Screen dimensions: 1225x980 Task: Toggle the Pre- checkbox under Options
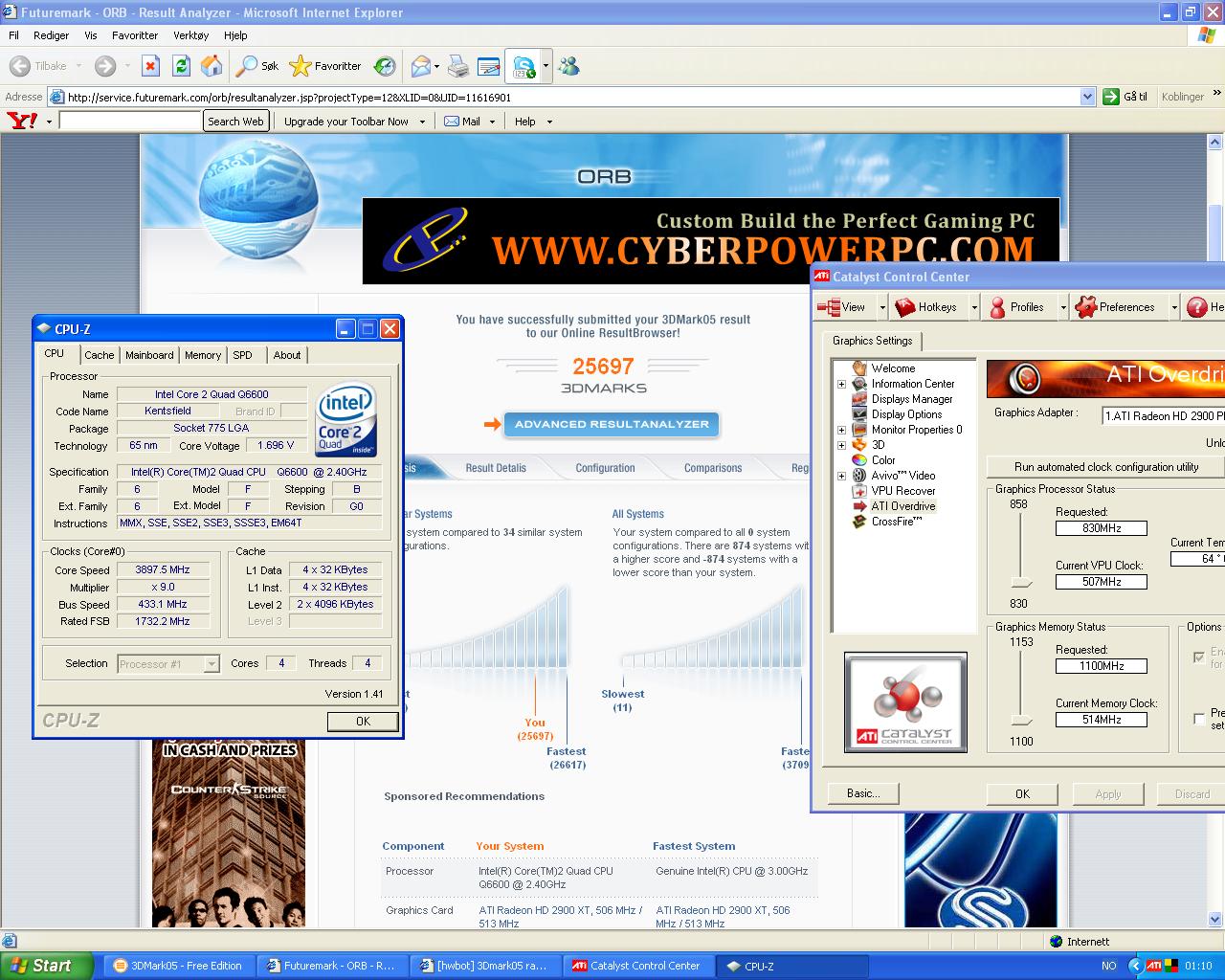pos(1199,719)
